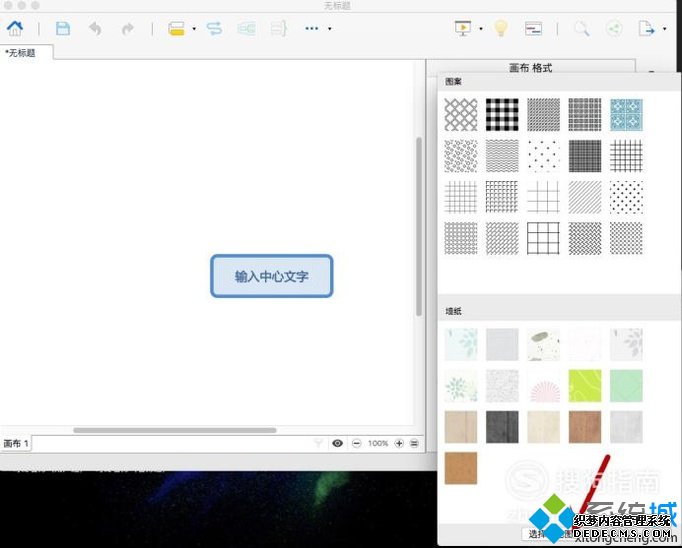The width and height of the screenshot is (682, 548).
Task: Apply the mint green wallpaper
Action: (626, 386)
